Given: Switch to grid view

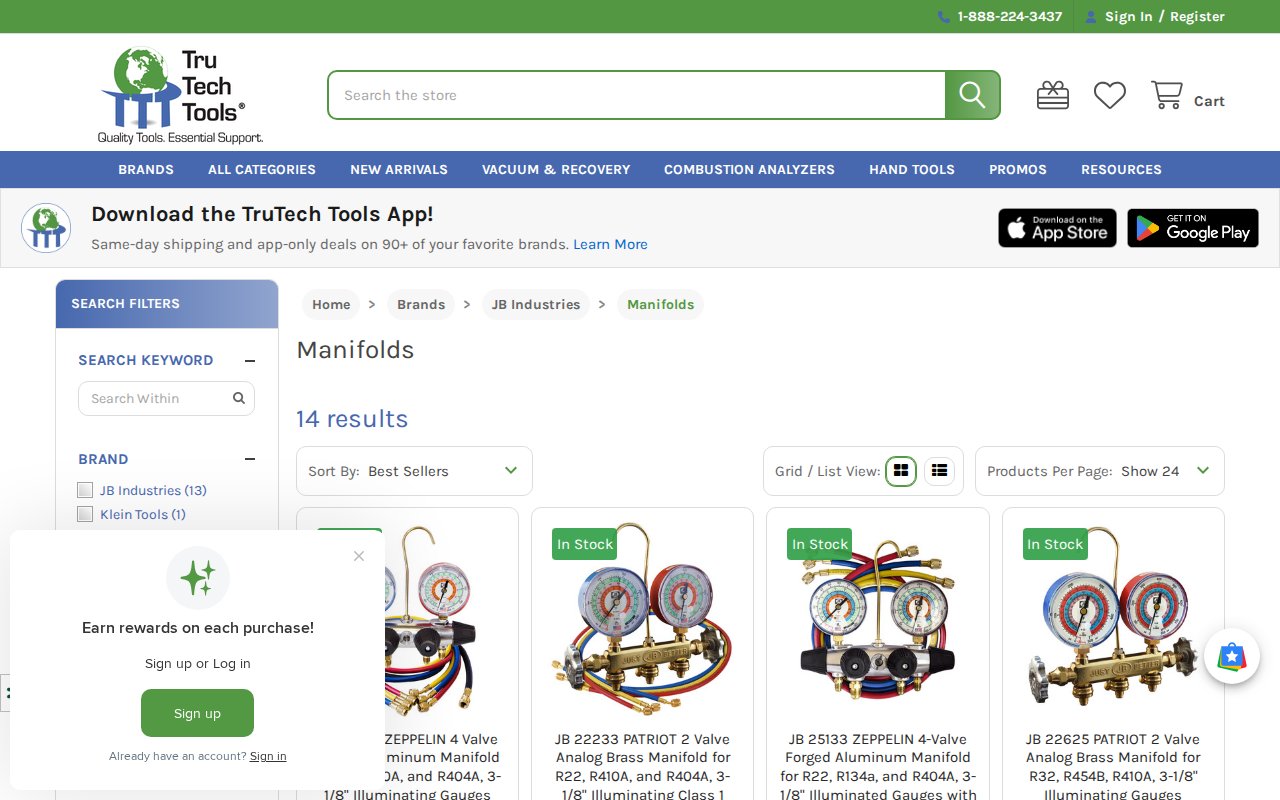Looking at the screenshot, I should 901,471.
